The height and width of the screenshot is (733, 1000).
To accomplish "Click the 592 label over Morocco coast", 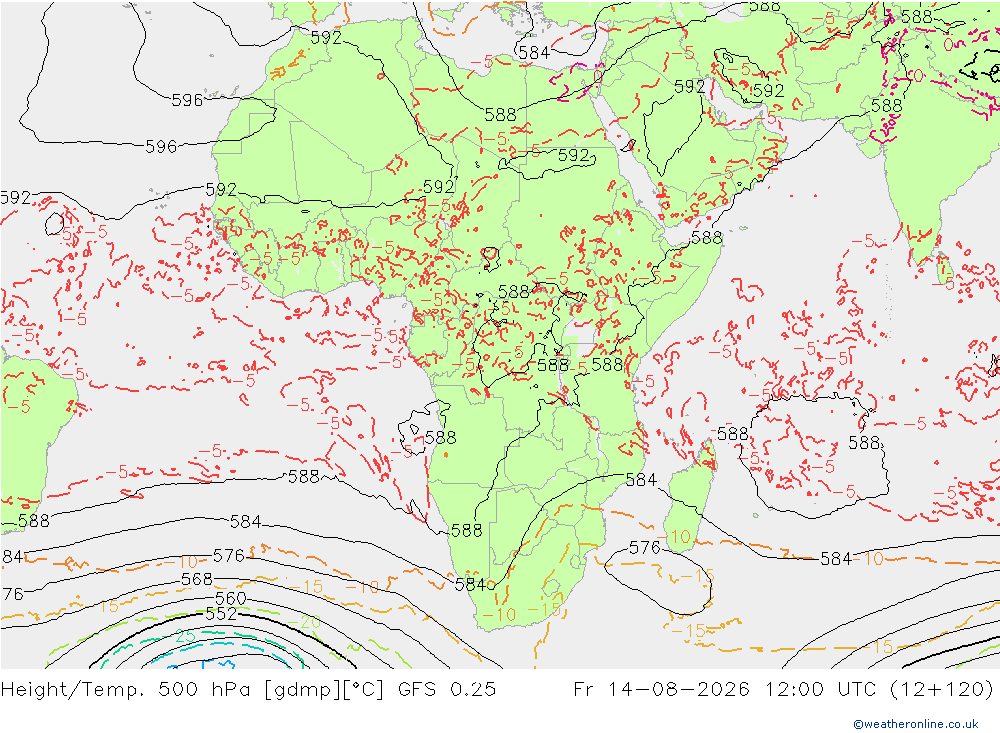I will click(x=327, y=38).
